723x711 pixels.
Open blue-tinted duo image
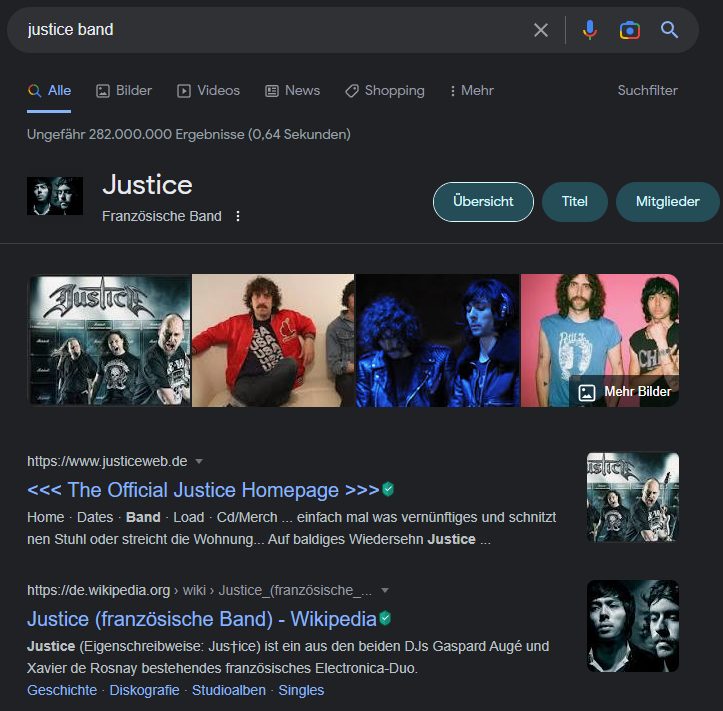point(438,340)
